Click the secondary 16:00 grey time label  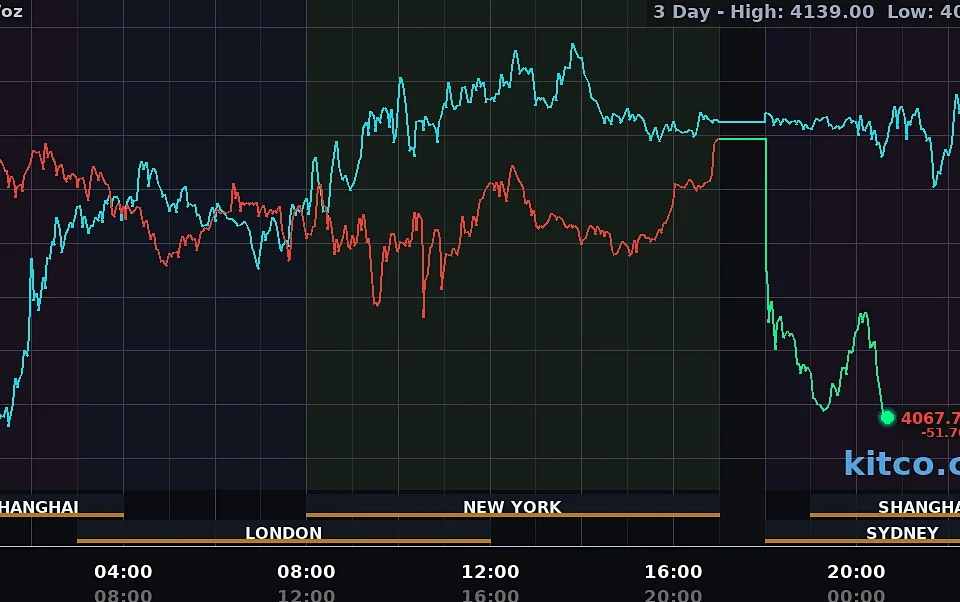490,595
